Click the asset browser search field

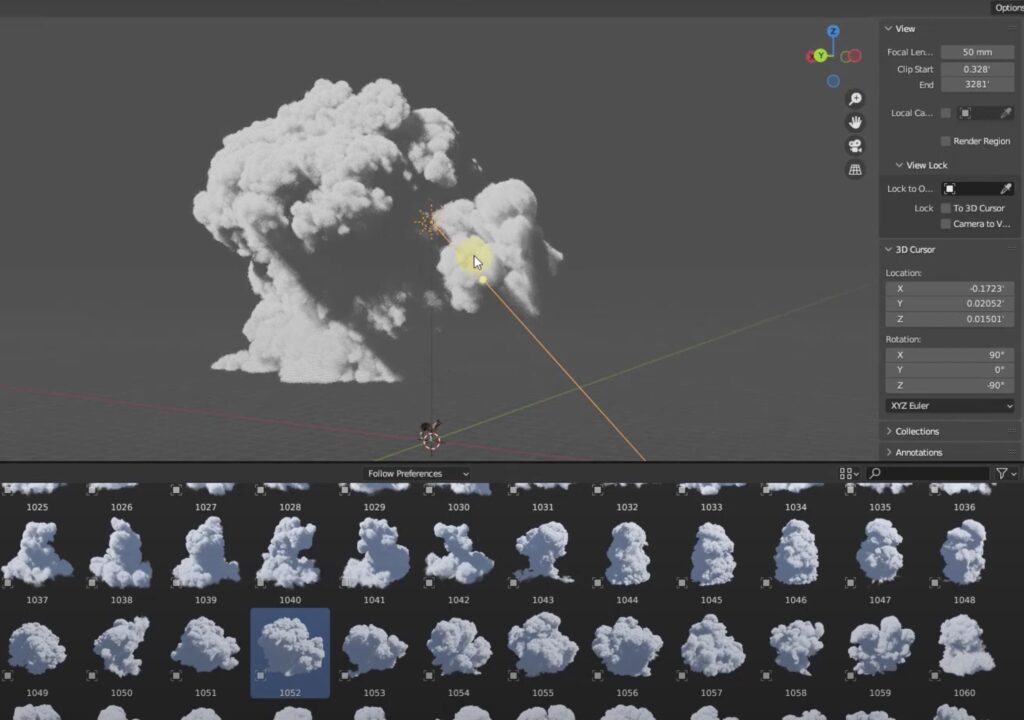[x=928, y=473]
